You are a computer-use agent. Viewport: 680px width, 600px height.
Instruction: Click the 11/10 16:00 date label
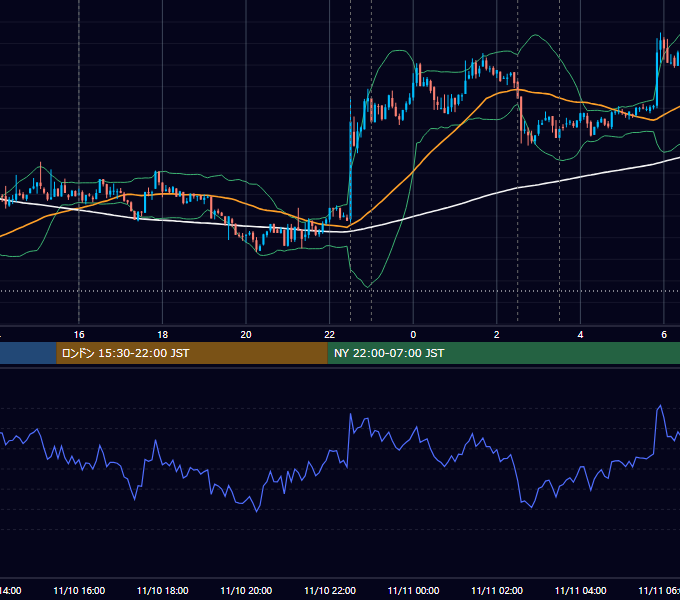coord(79,591)
